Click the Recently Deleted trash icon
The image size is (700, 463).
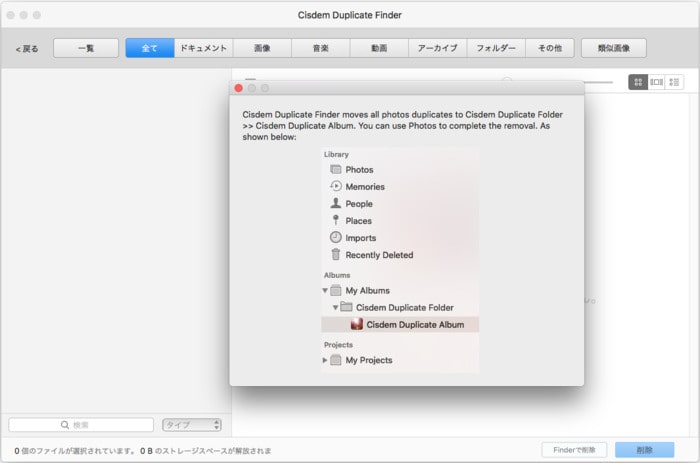coord(336,254)
